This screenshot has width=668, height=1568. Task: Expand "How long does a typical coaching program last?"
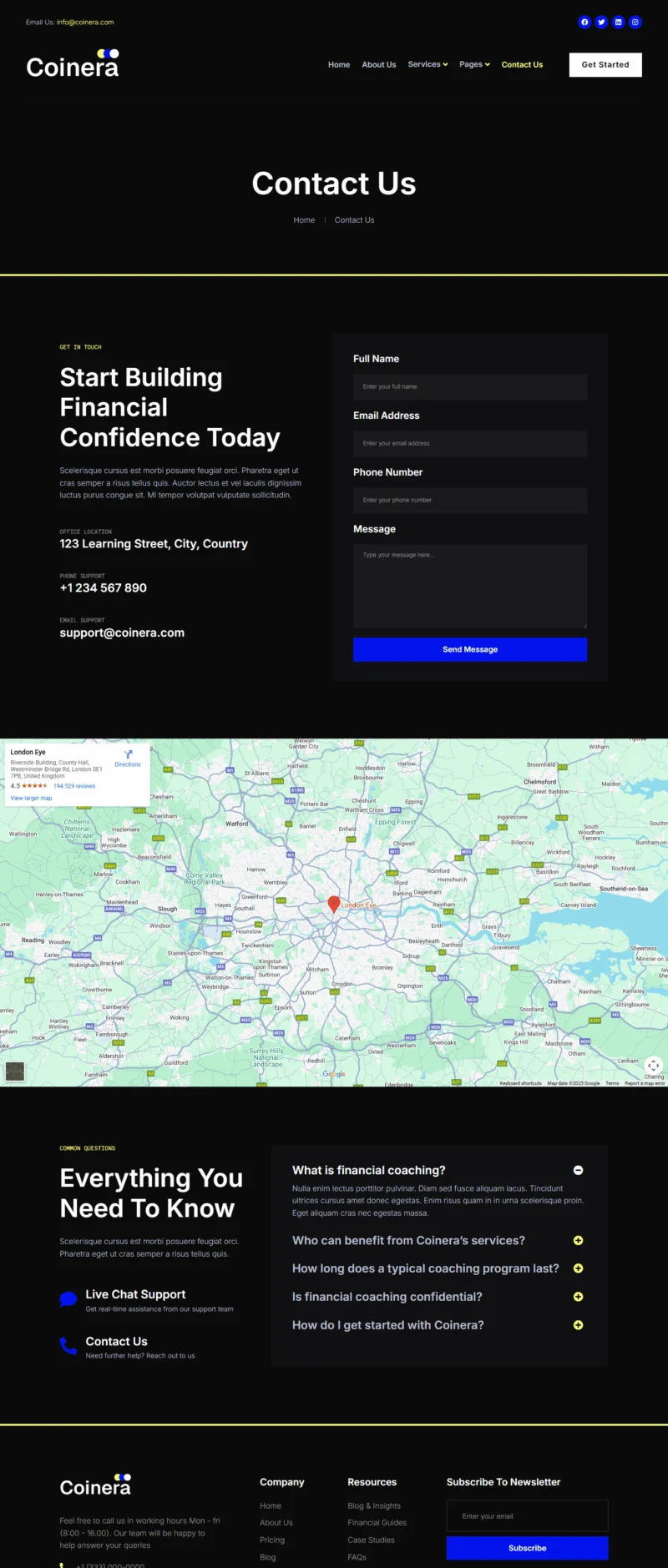[438, 1268]
